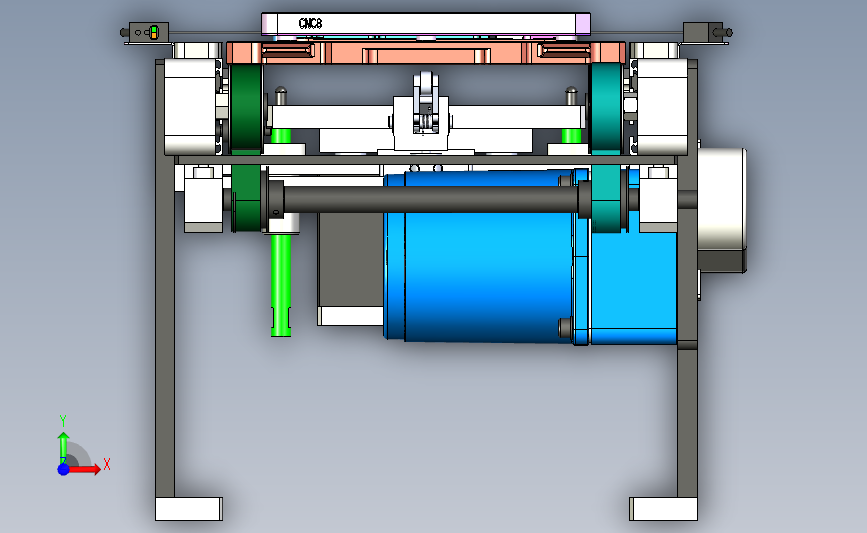This screenshot has height=533, width=867.
Task: Select the top-right sensor block
Action: click(x=702, y=32)
